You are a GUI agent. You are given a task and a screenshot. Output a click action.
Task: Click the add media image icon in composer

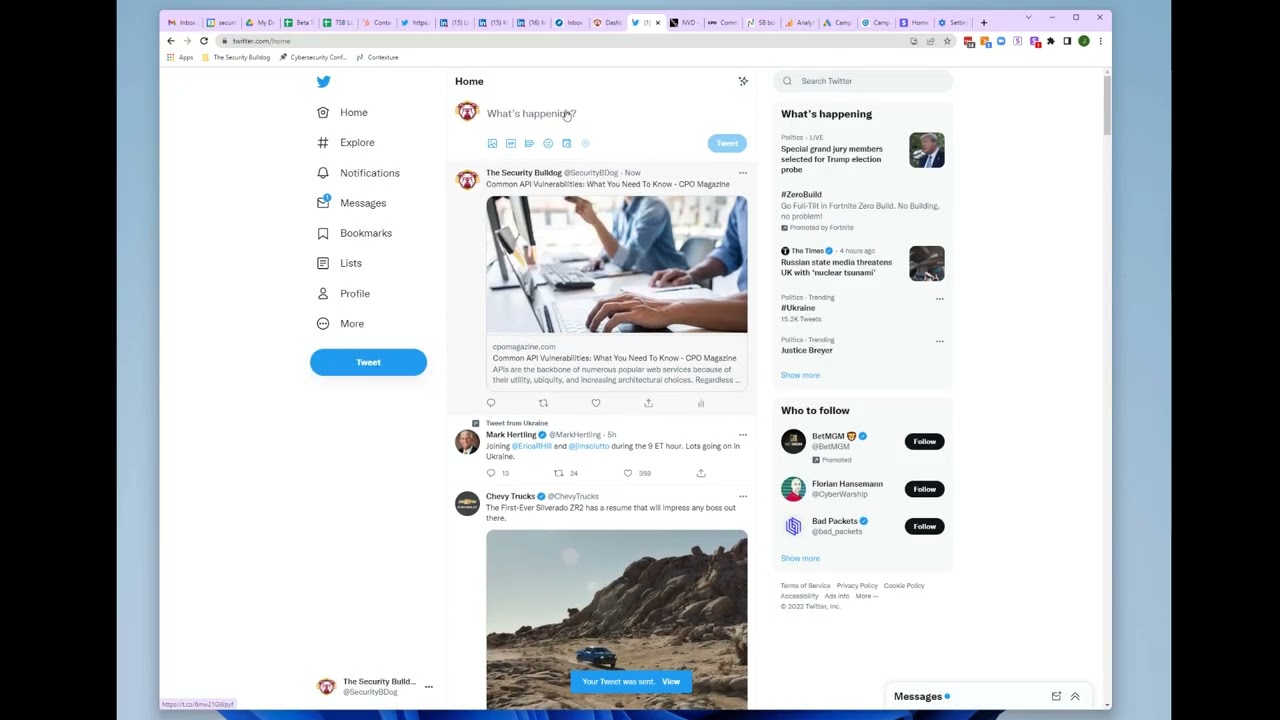coord(492,144)
